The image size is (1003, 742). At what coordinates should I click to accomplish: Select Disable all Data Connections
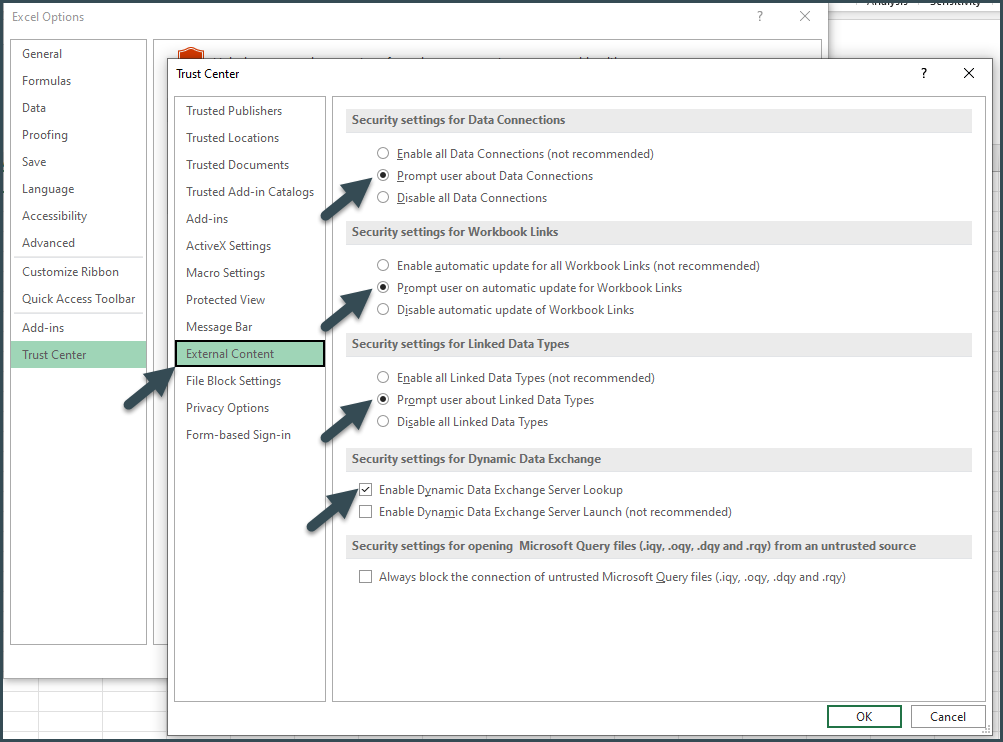coord(382,197)
